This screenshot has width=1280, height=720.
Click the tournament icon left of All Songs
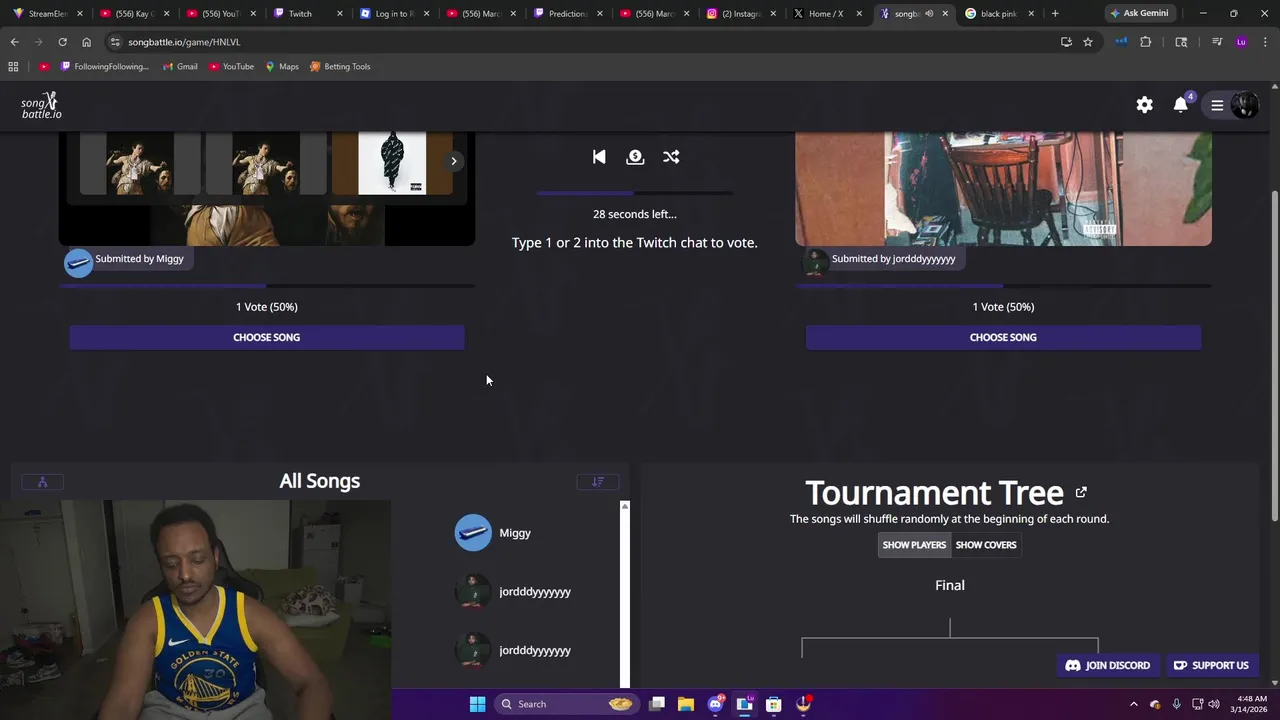42,482
